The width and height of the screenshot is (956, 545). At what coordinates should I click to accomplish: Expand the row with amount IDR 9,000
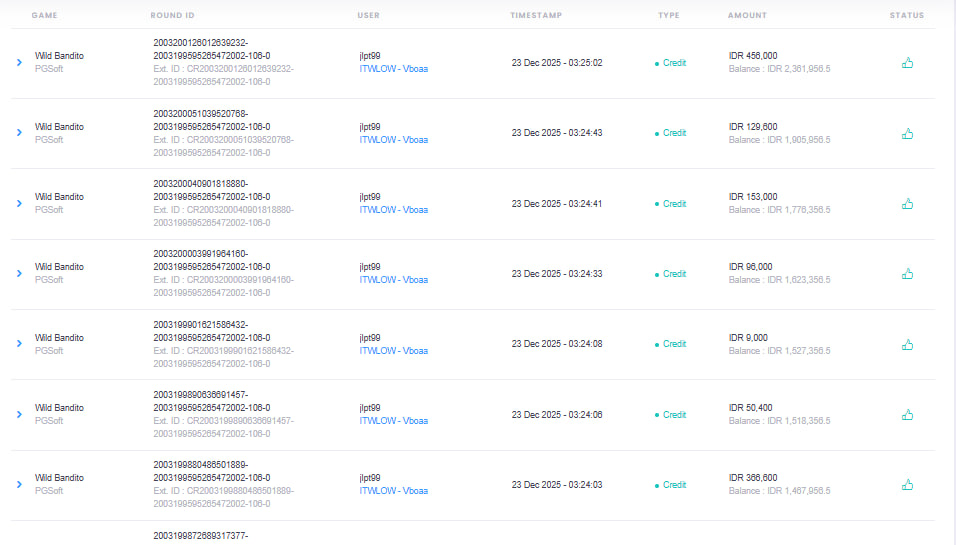[x=20, y=344]
